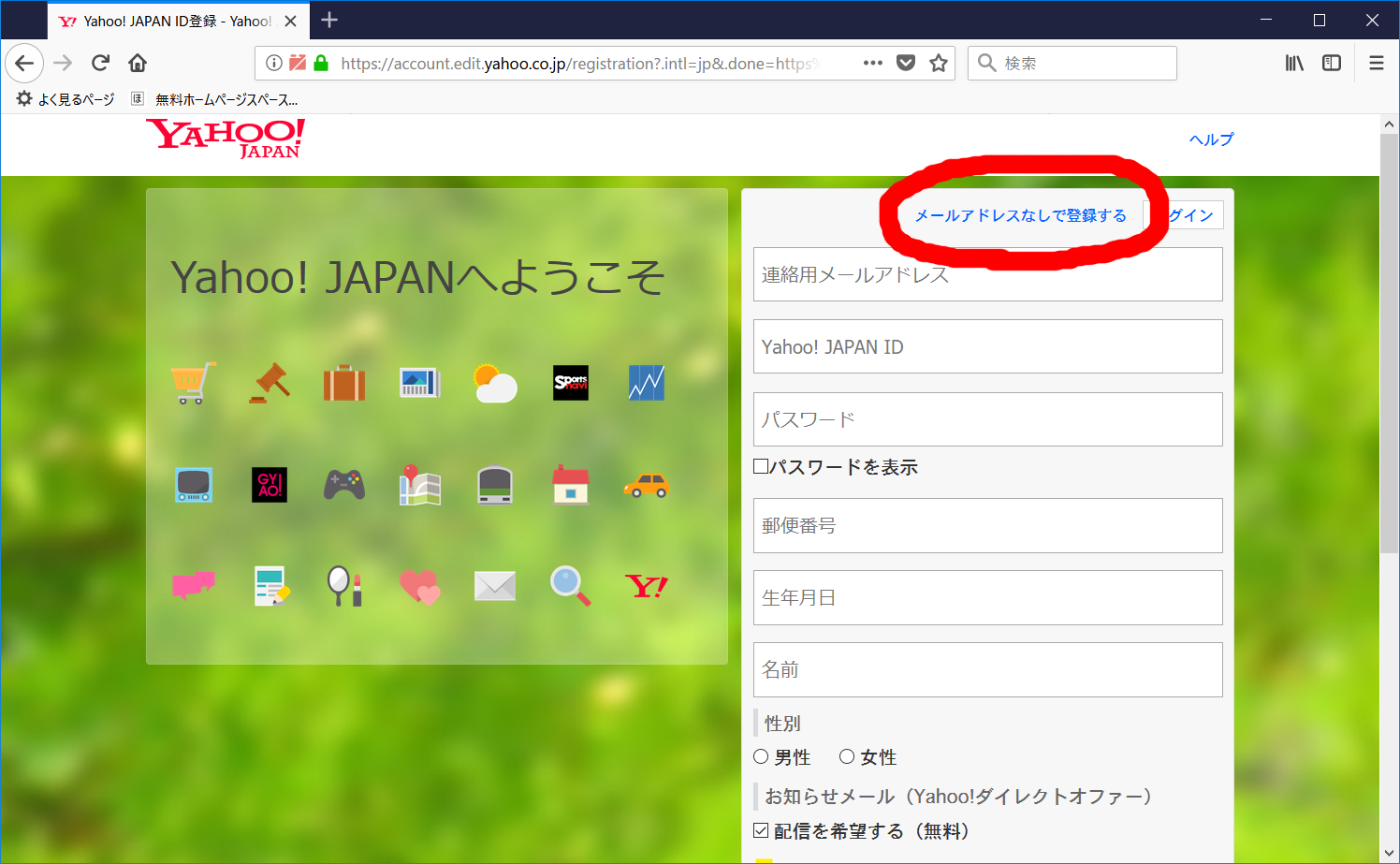Close the Yahoo! JAPAN ID登録 tab
Image resolution: width=1400 pixels, height=864 pixels.
[x=291, y=21]
